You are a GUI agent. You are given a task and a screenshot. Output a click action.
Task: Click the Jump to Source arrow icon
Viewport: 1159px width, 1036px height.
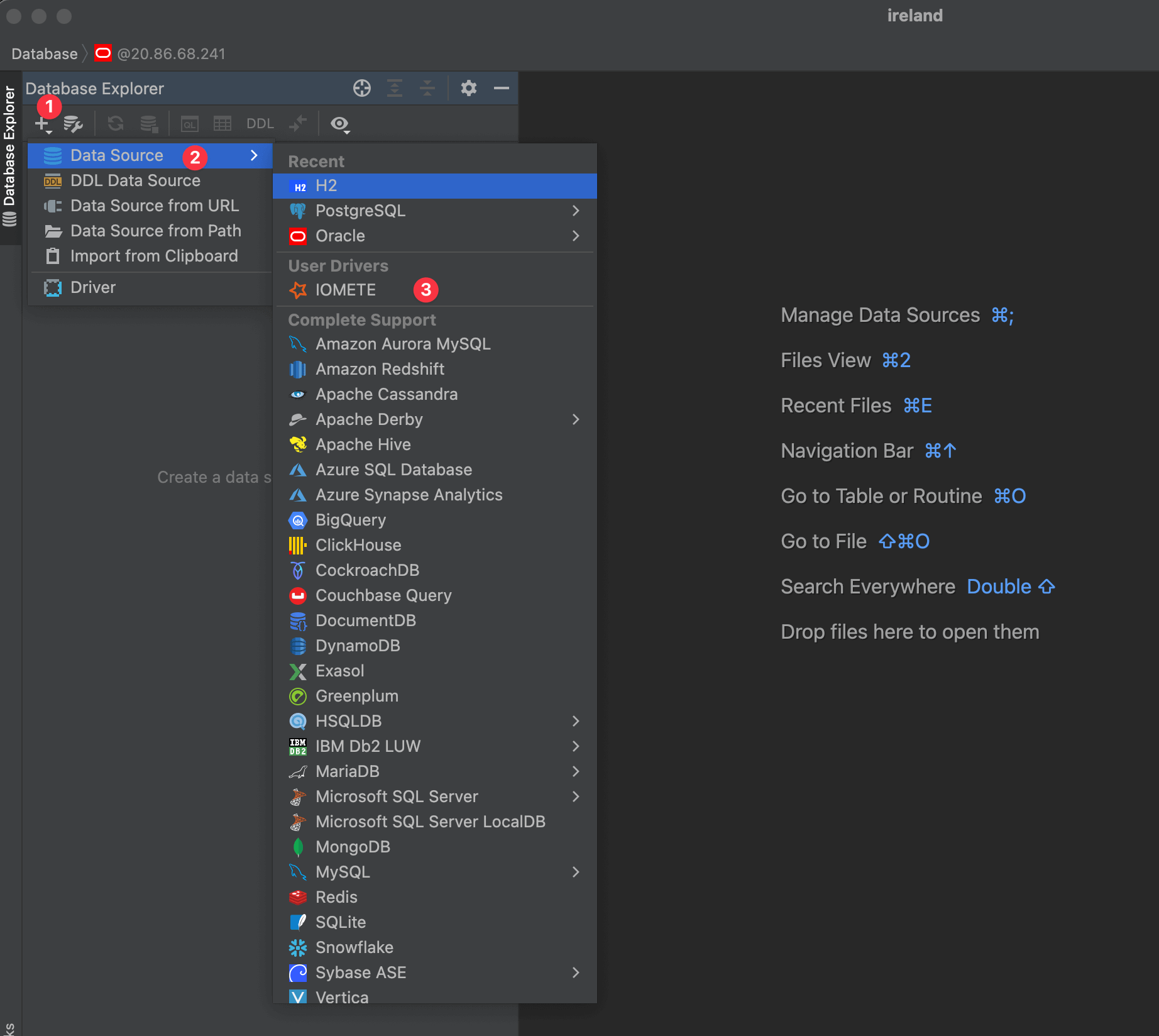click(298, 124)
